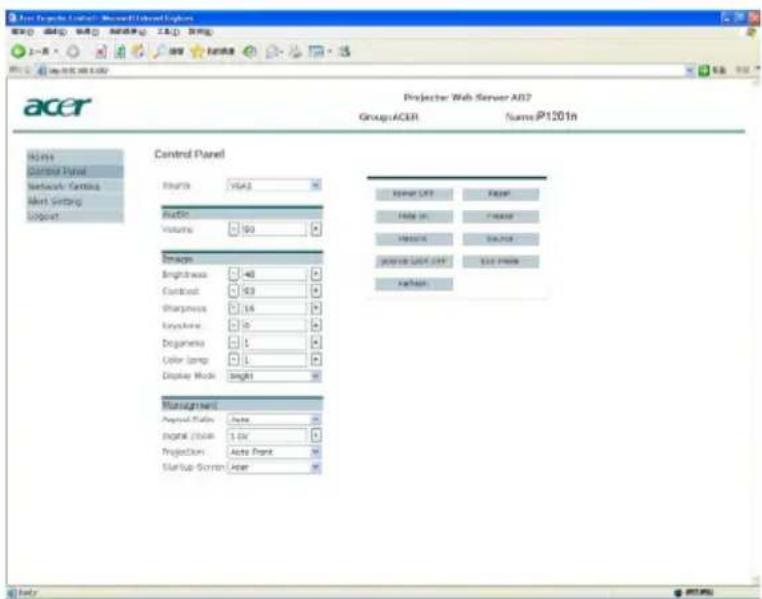
Task: Decrease Contrast with minus button
Action: [x=234, y=291]
